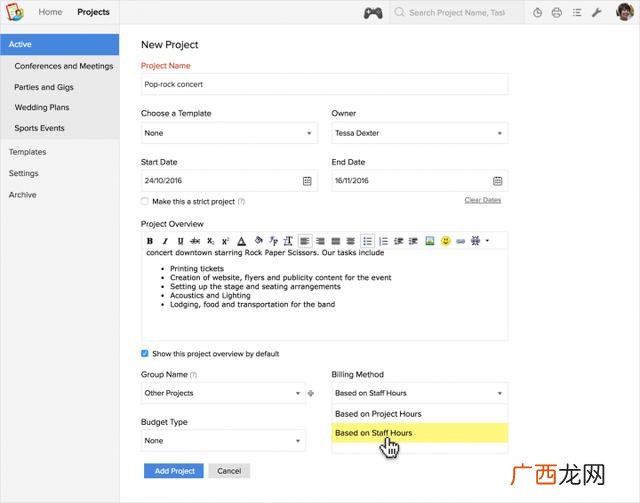Click the more editor options icon
This screenshot has width=640, height=503.
coord(475,240)
